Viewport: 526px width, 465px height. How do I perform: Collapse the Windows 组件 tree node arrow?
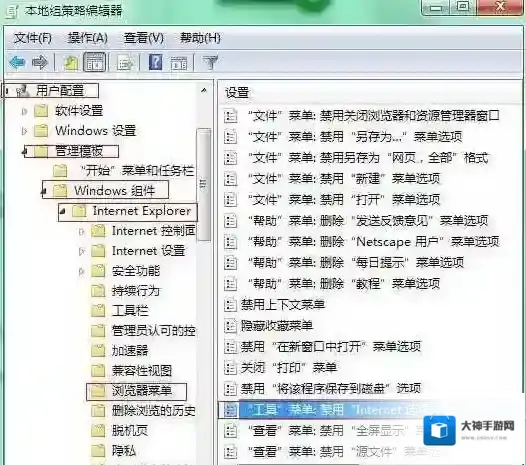point(44,192)
